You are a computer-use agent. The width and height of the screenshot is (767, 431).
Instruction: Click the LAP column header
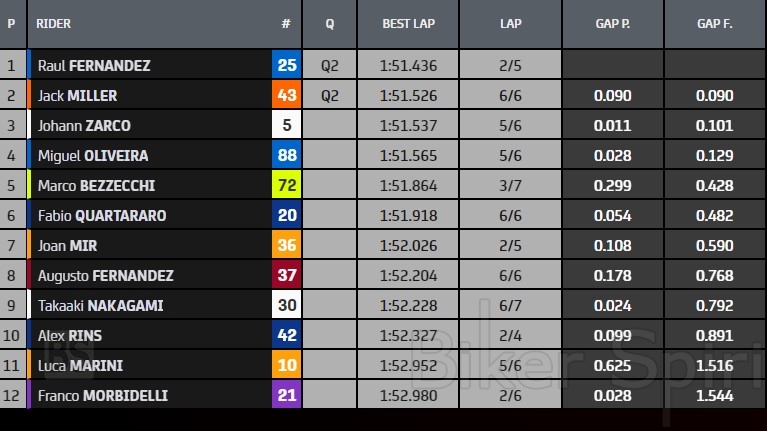510,24
